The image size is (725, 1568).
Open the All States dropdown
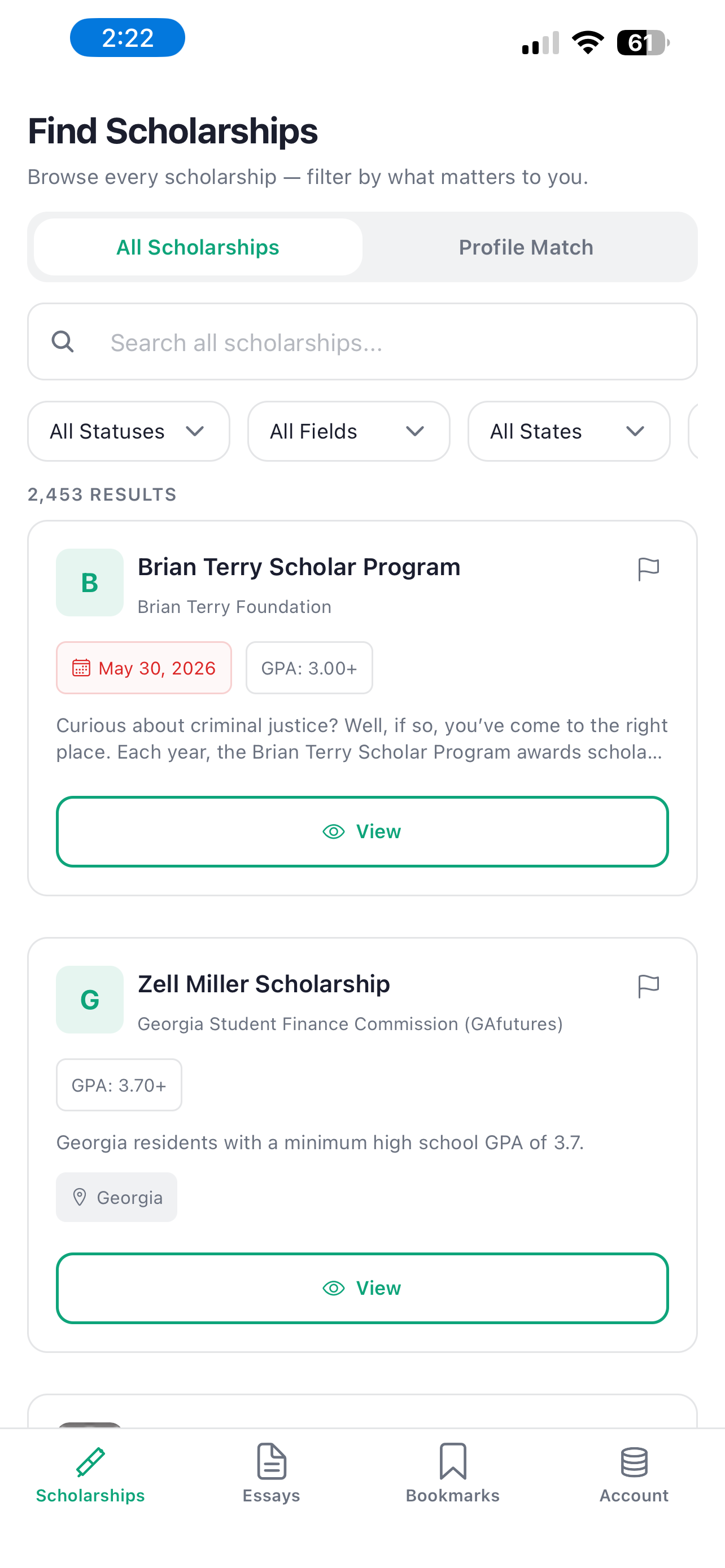[569, 431]
